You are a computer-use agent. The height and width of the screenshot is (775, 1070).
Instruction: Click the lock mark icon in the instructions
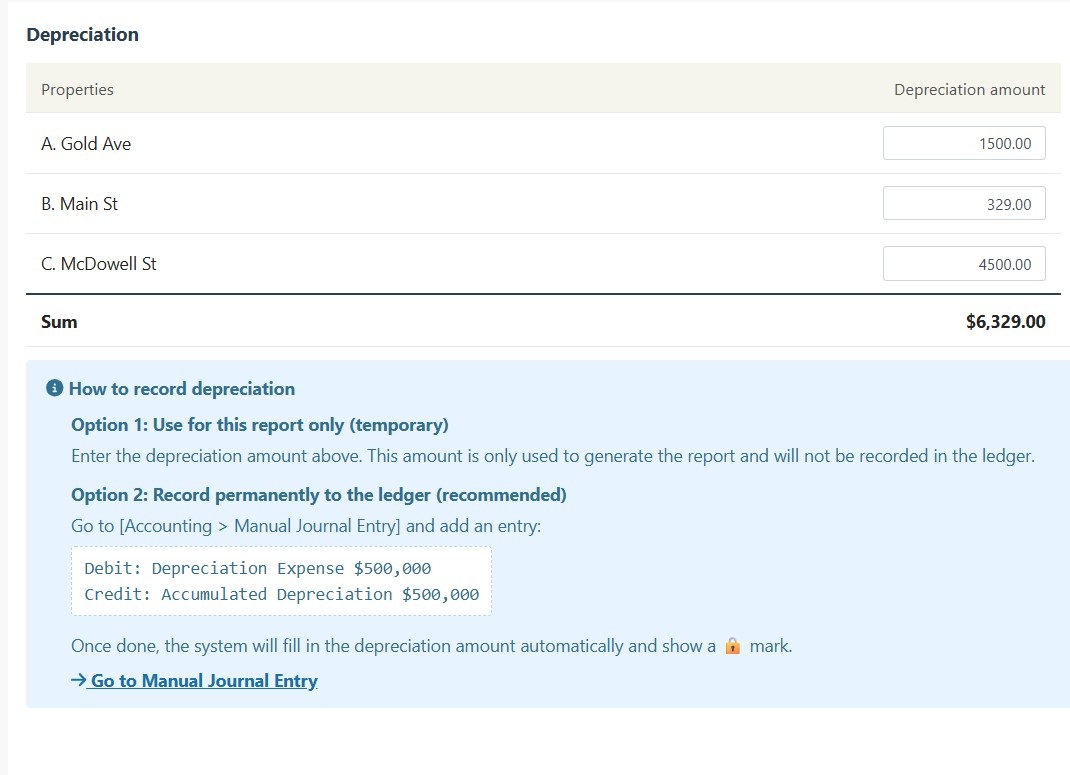732,645
